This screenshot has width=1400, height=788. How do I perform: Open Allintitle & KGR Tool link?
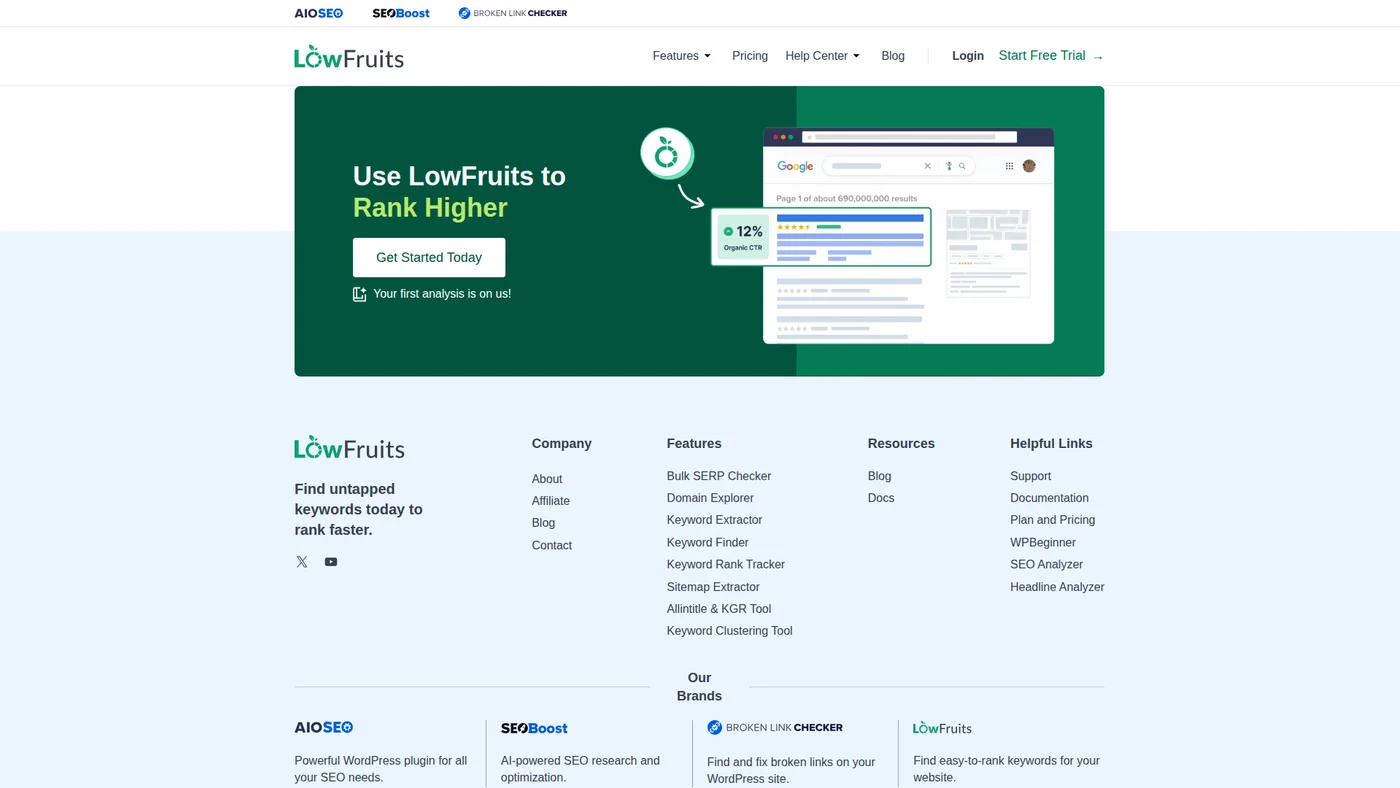click(719, 609)
